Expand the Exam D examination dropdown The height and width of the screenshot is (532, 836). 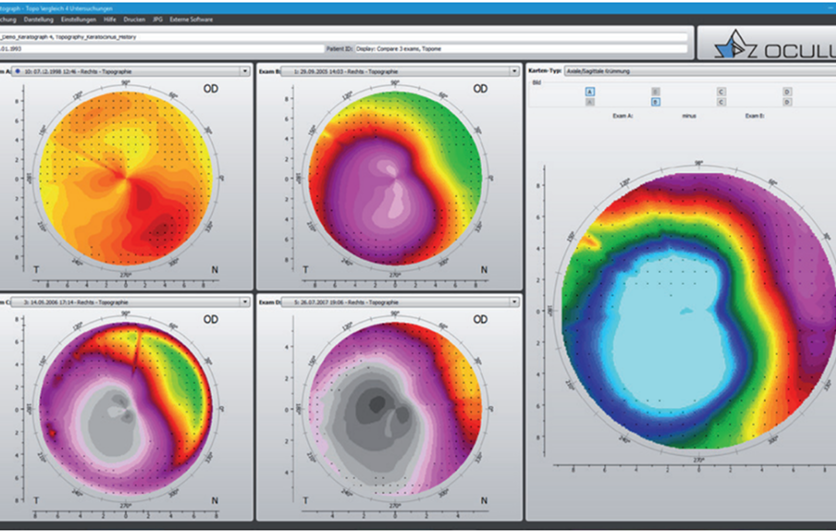[x=514, y=302]
